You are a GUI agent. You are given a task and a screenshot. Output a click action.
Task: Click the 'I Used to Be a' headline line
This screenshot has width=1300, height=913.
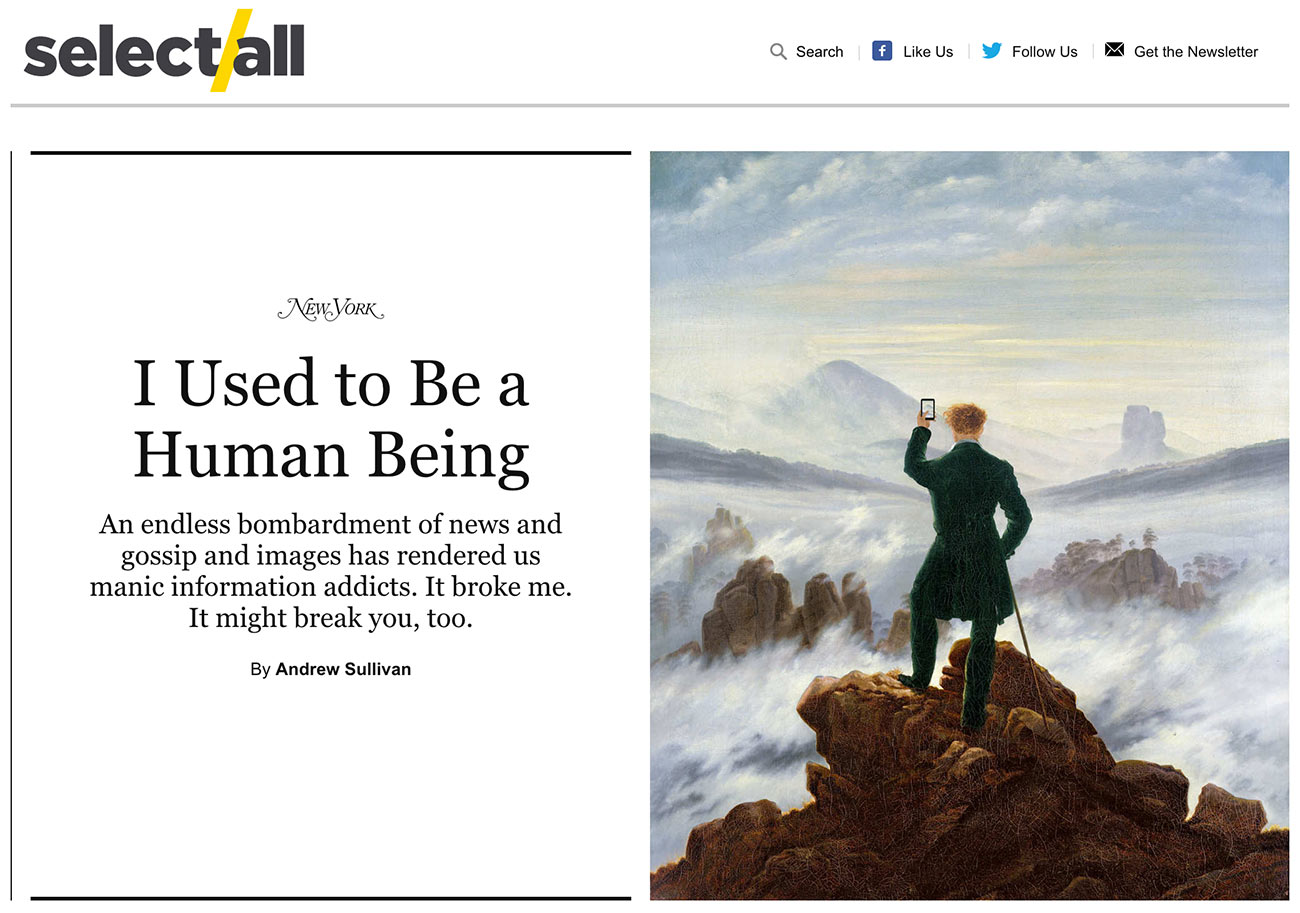[x=331, y=385]
